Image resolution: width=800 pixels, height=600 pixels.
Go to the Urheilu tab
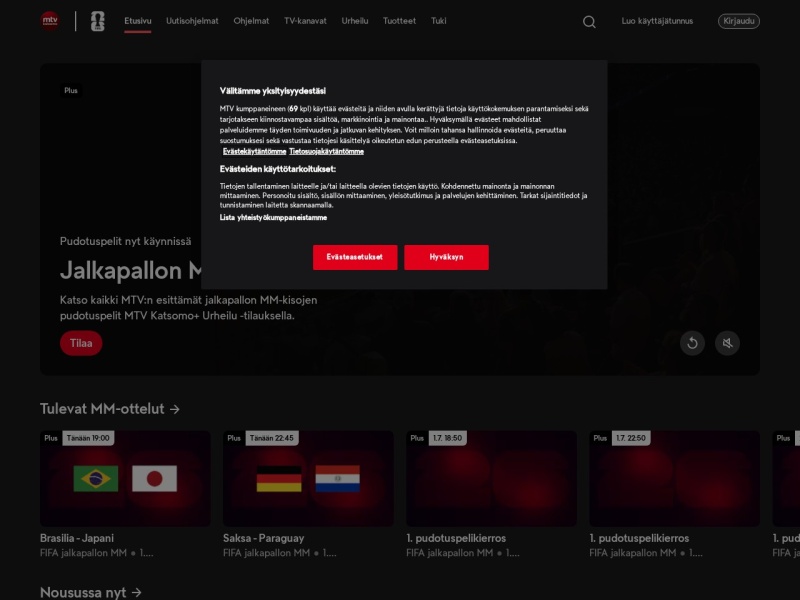click(x=355, y=21)
